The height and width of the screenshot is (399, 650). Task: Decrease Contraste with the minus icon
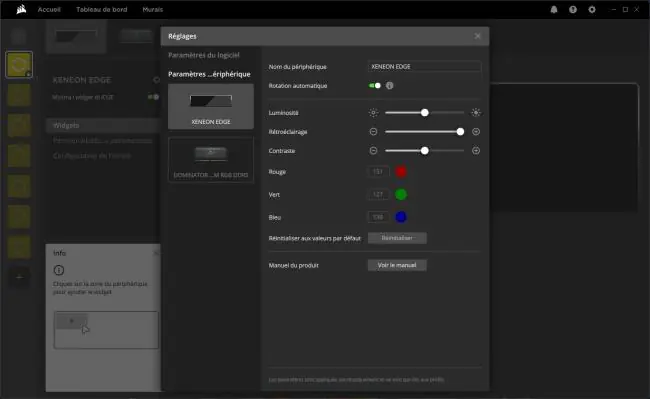[373, 151]
